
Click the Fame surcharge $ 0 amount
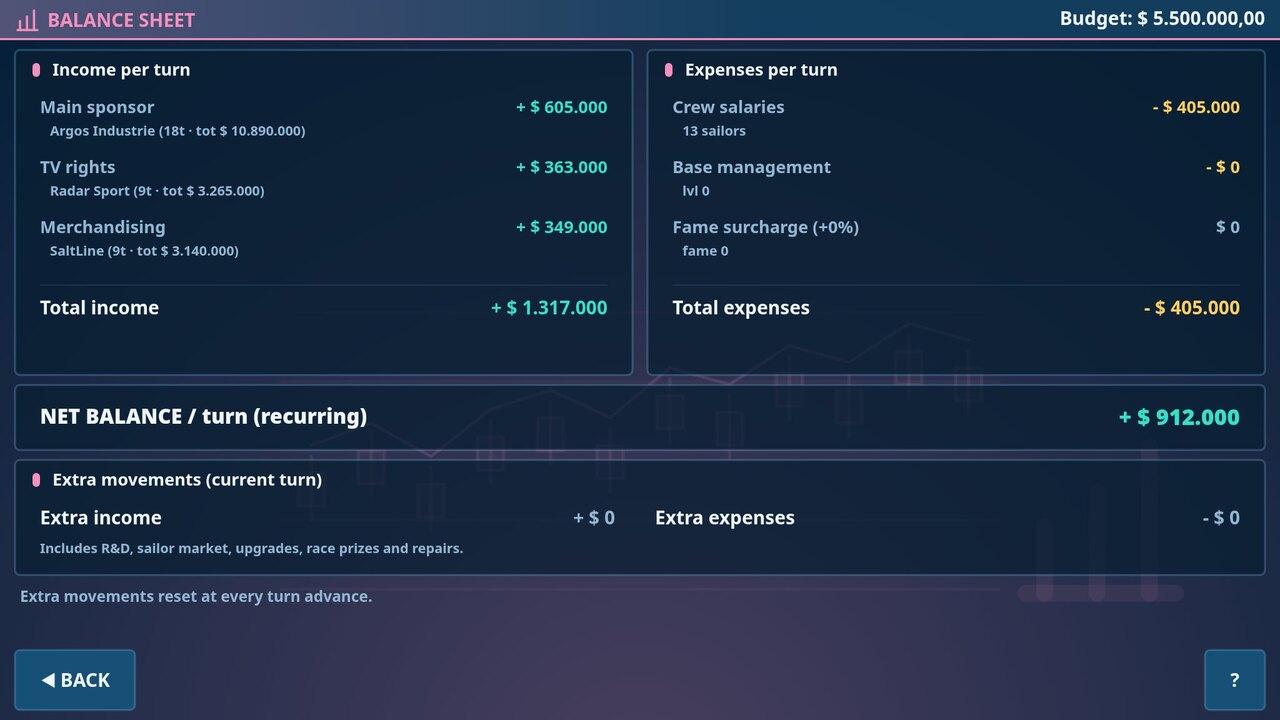[x=1228, y=227]
